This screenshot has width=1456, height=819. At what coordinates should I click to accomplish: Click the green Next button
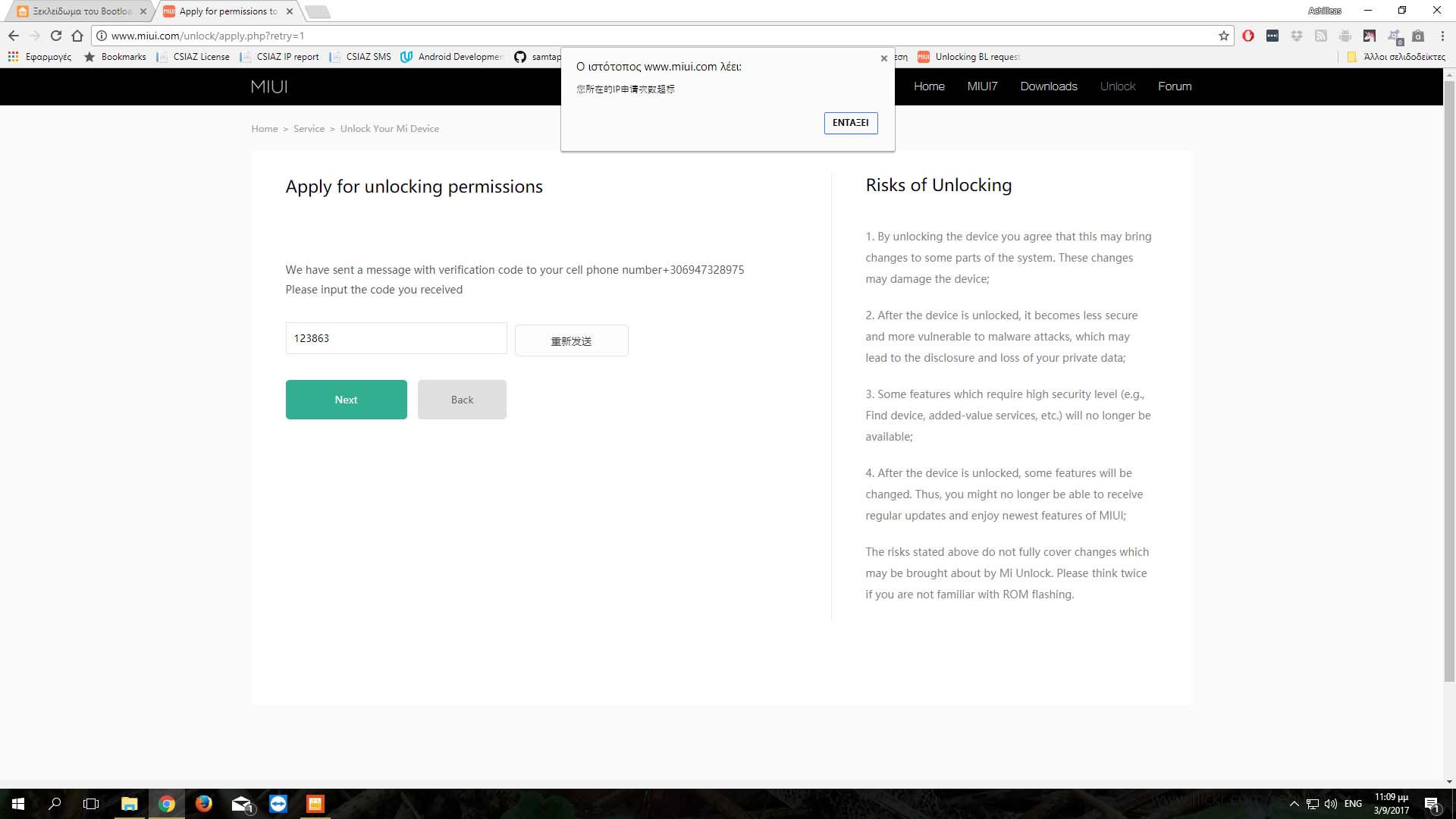[x=346, y=400]
